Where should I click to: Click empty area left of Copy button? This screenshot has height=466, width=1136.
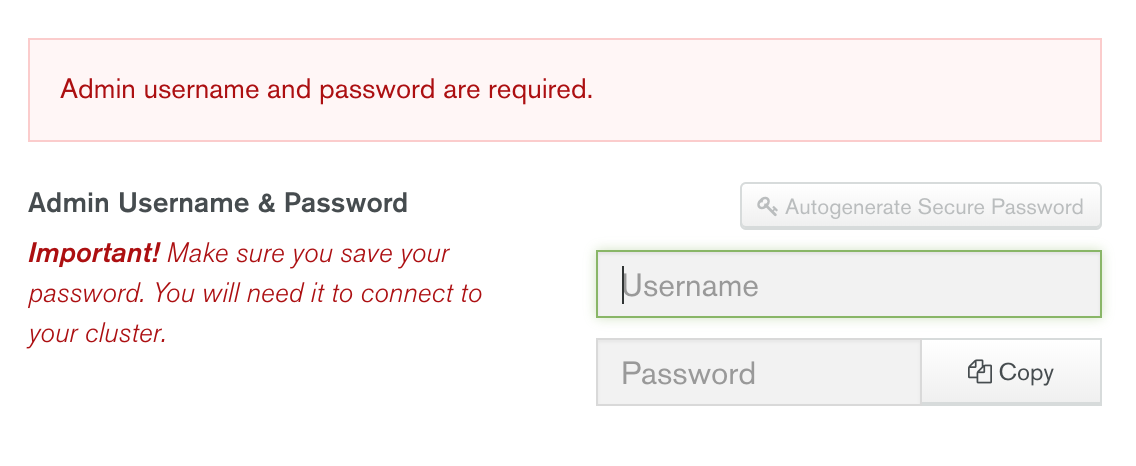(860, 373)
